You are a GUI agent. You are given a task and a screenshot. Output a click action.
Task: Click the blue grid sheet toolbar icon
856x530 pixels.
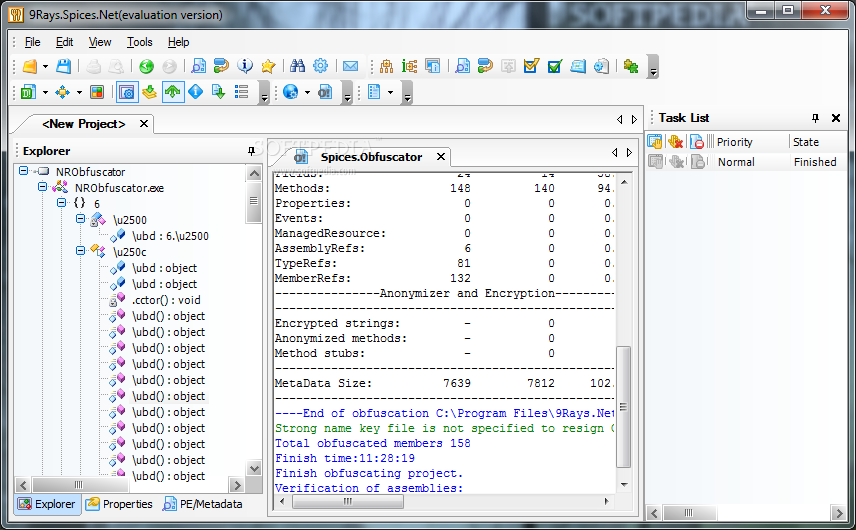tap(578, 67)
